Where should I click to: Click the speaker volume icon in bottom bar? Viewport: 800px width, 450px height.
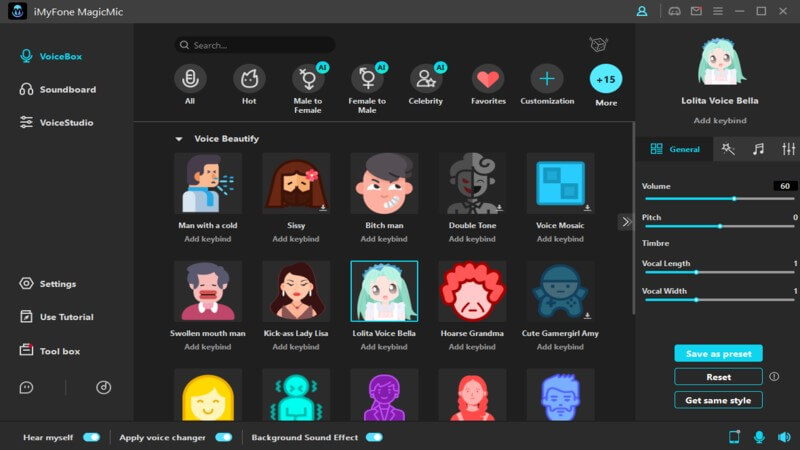[784, 437]
